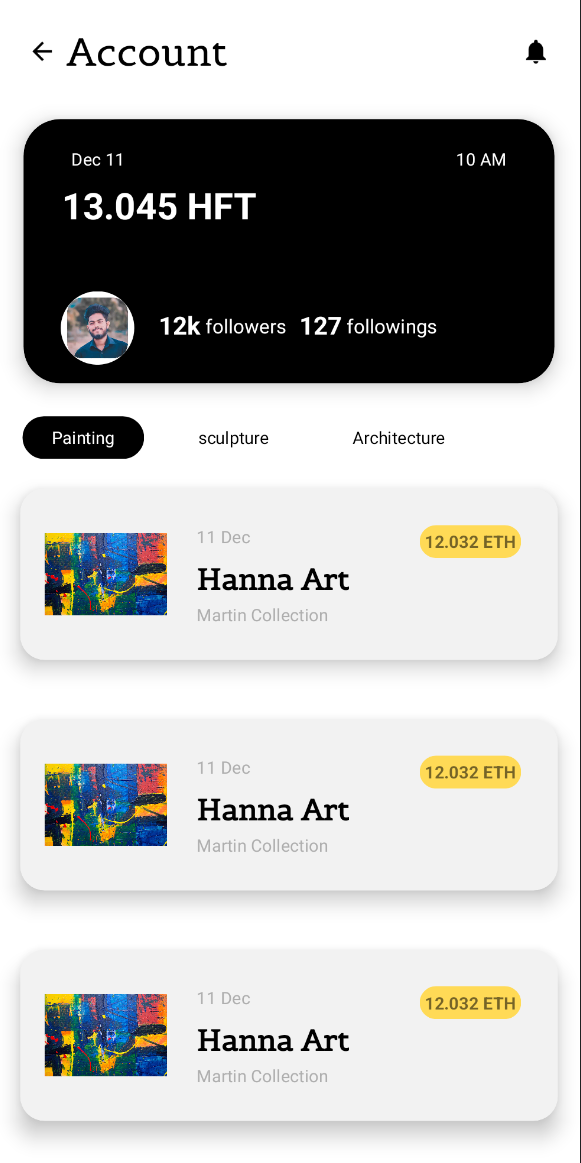The width and height of the screenshot is (581, 1163).
Task: Click the first 12.032 ETH price badge
Action: [x=470, y=541]
